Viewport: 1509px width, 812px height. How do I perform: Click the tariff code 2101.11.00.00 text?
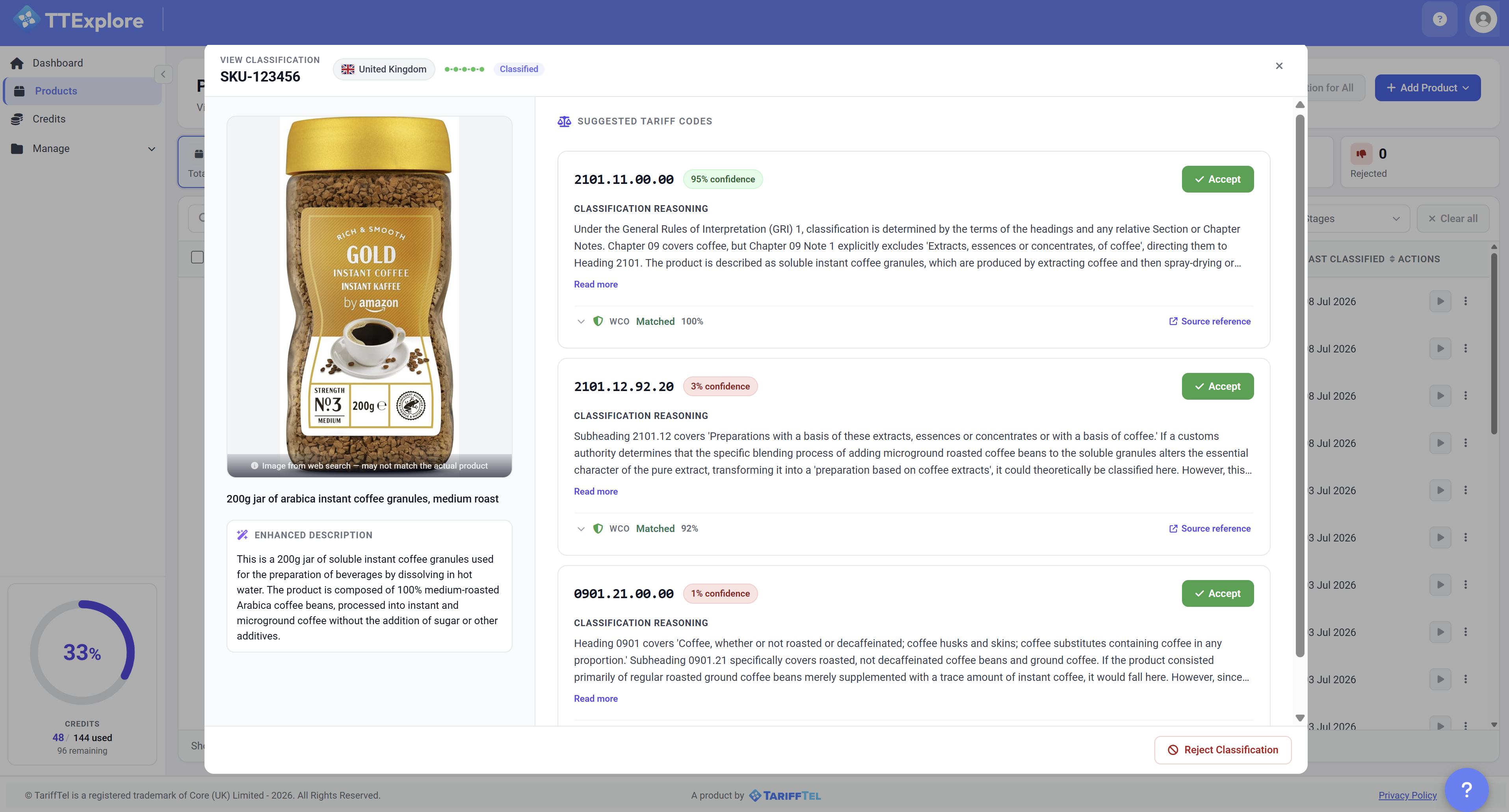pos(624,180)
